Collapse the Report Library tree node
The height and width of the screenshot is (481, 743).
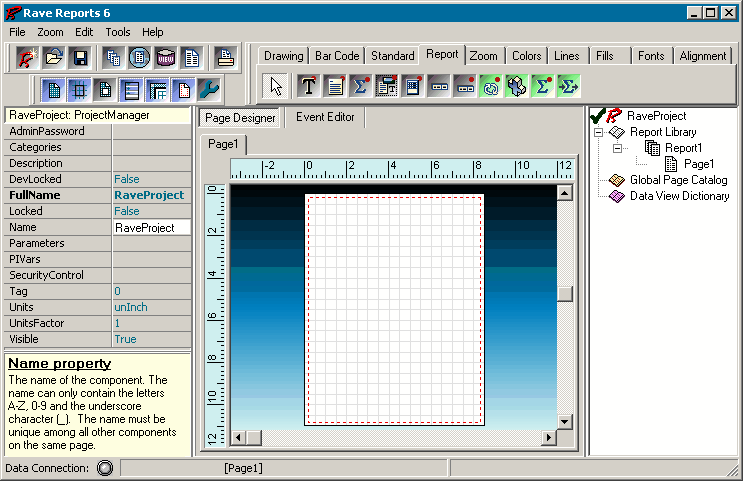click(x=598, y=132)
